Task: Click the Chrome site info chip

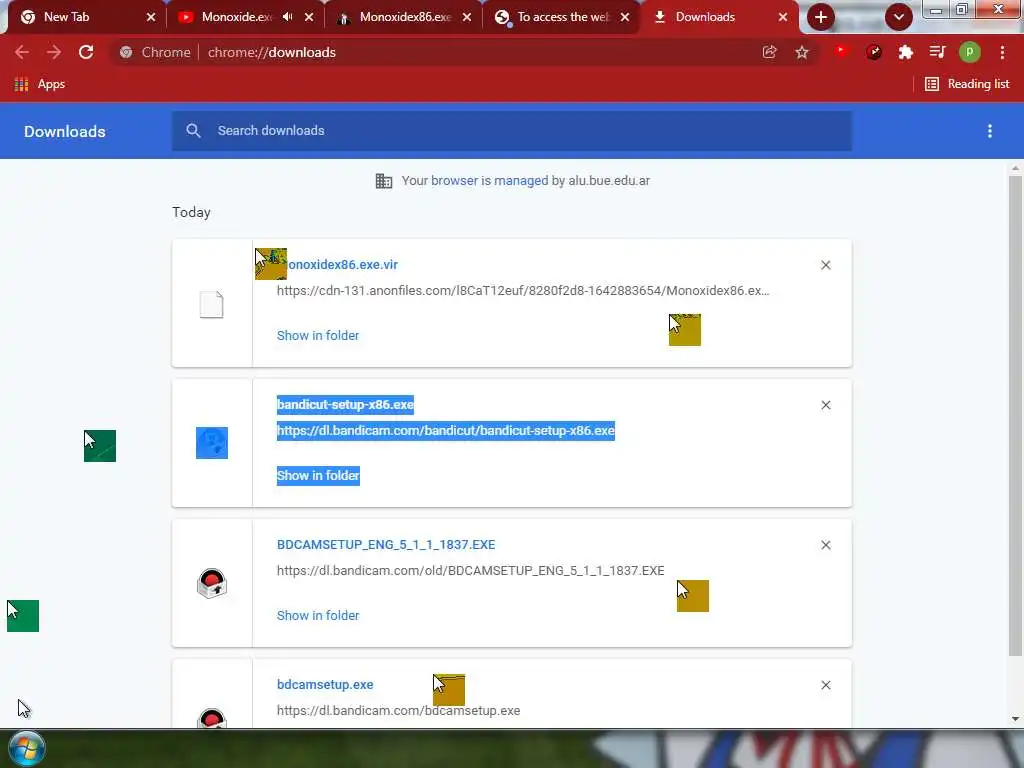Action: (155, 52)
